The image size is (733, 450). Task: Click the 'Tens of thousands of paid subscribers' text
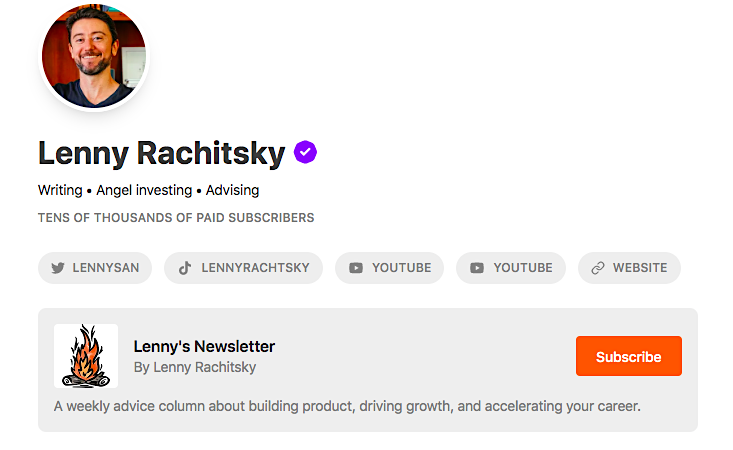point(176,218)
